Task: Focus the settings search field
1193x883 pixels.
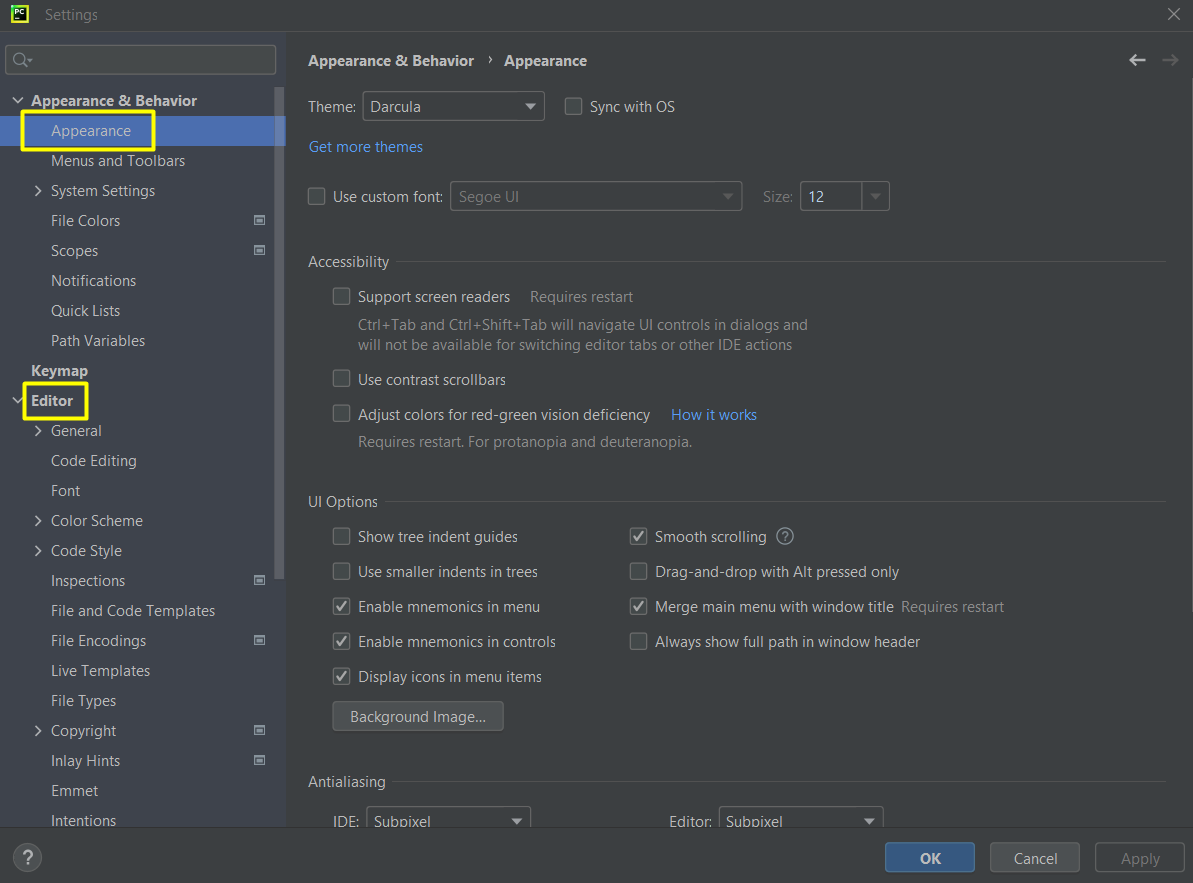Action: [141, 60]
